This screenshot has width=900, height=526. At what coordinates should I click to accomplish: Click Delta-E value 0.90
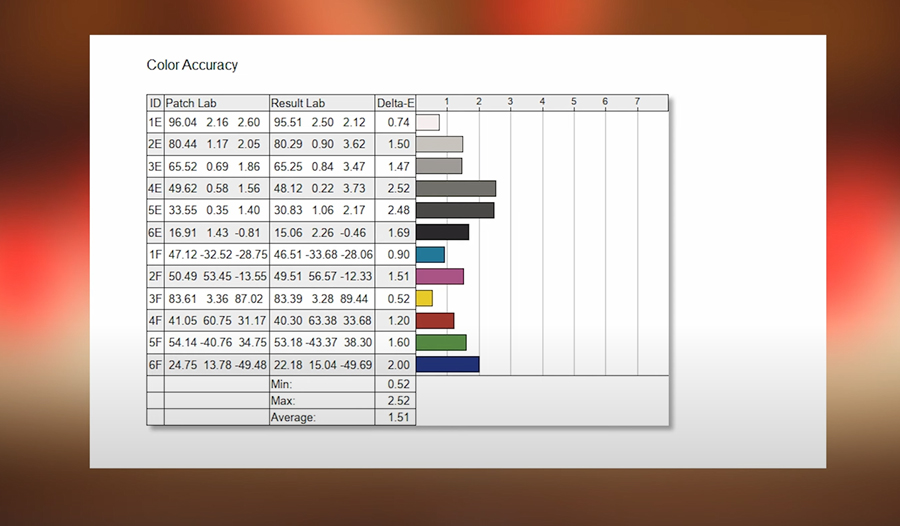(398, 254)
